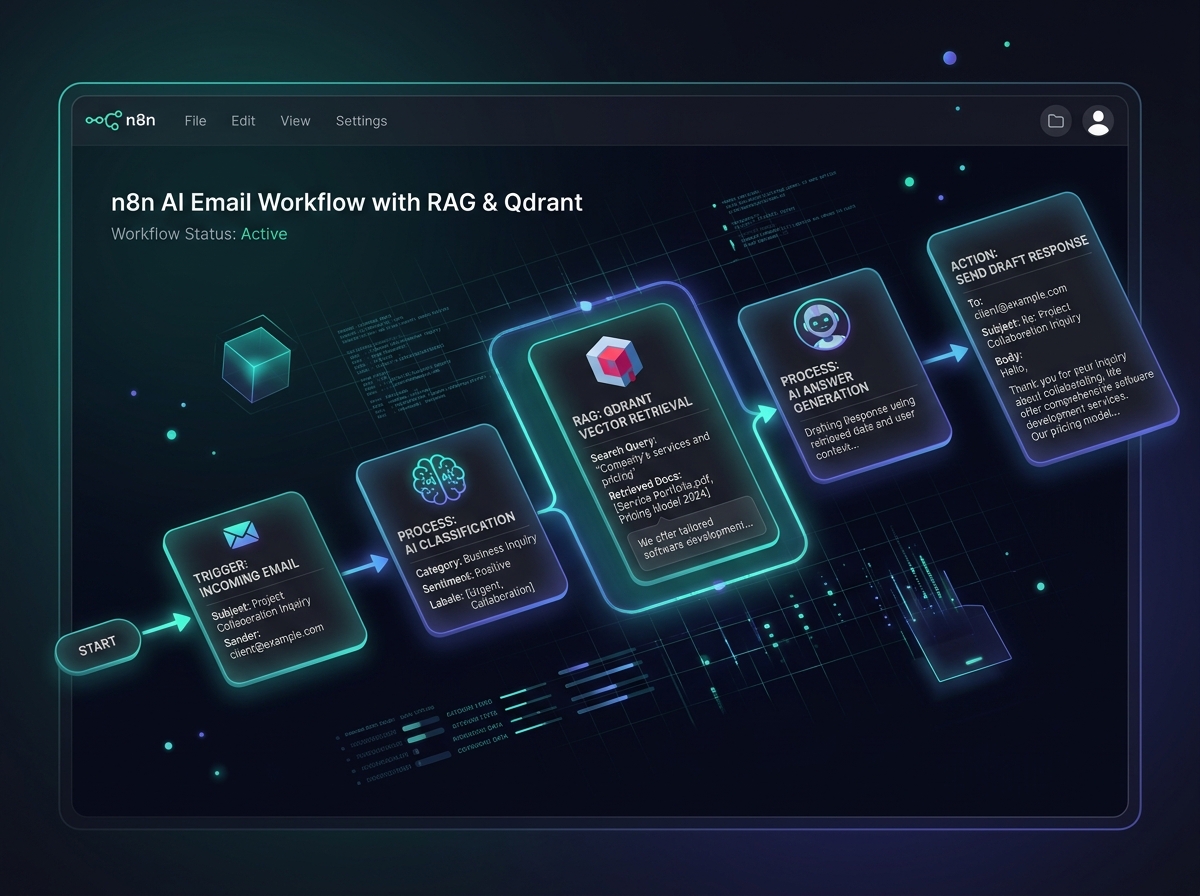The image size is (1200, 896).
Task: Select the brain icon on AI Classification node
Action: (x=439, y=481)
